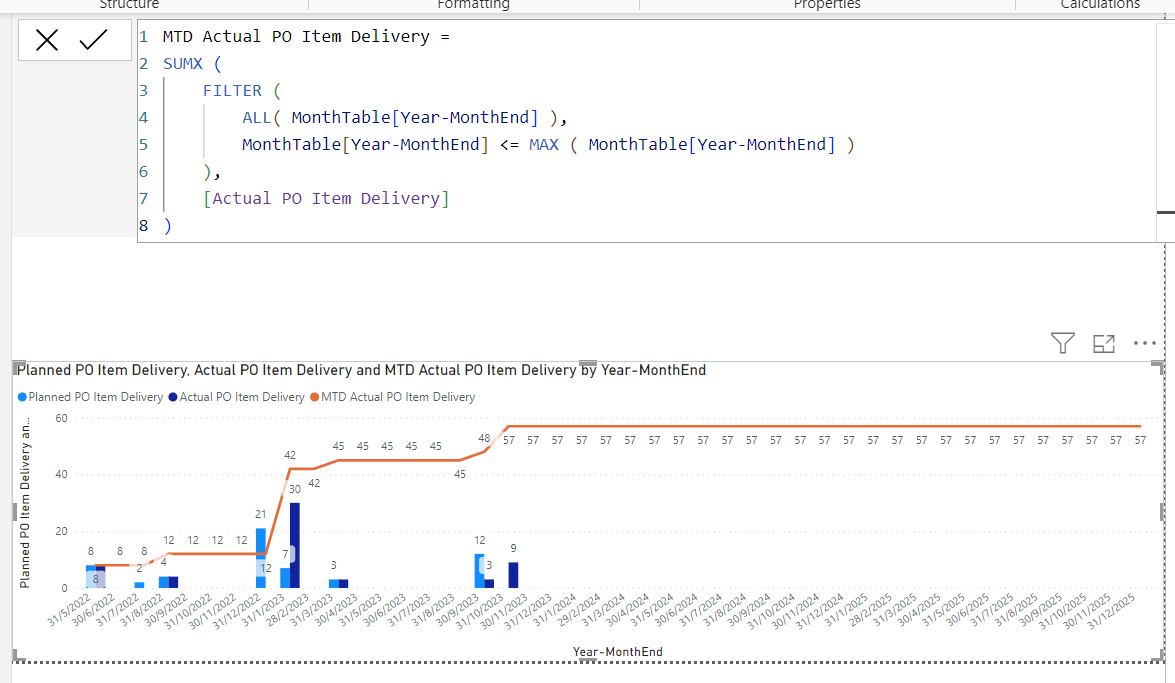The image size is (1175, 683).
Task: Click the chart title text
Action: (x=361, y=370)
